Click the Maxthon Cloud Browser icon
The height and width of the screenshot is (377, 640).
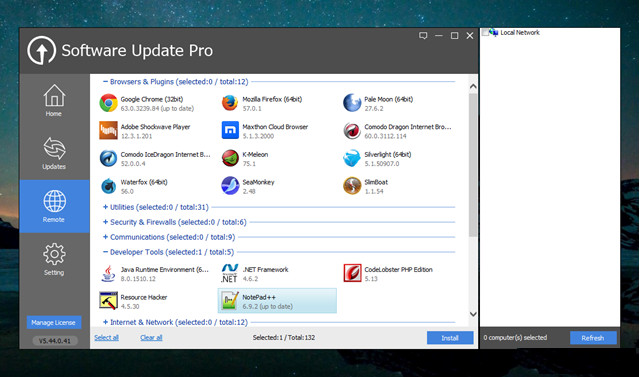(230, 131)
